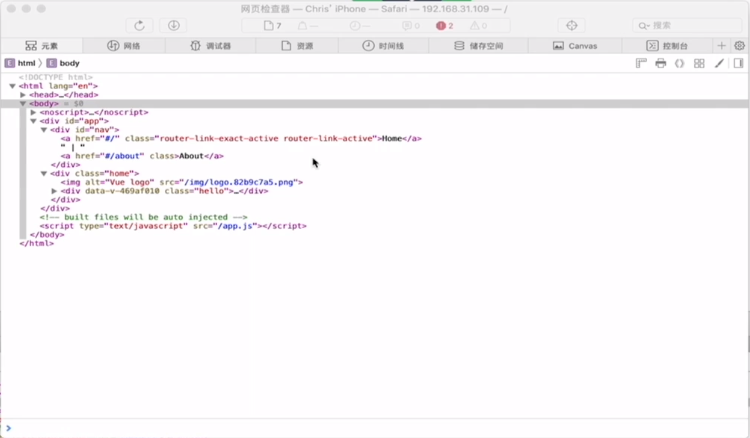
Task: Focus the search field in the toolbar
Action: point(687,25)
